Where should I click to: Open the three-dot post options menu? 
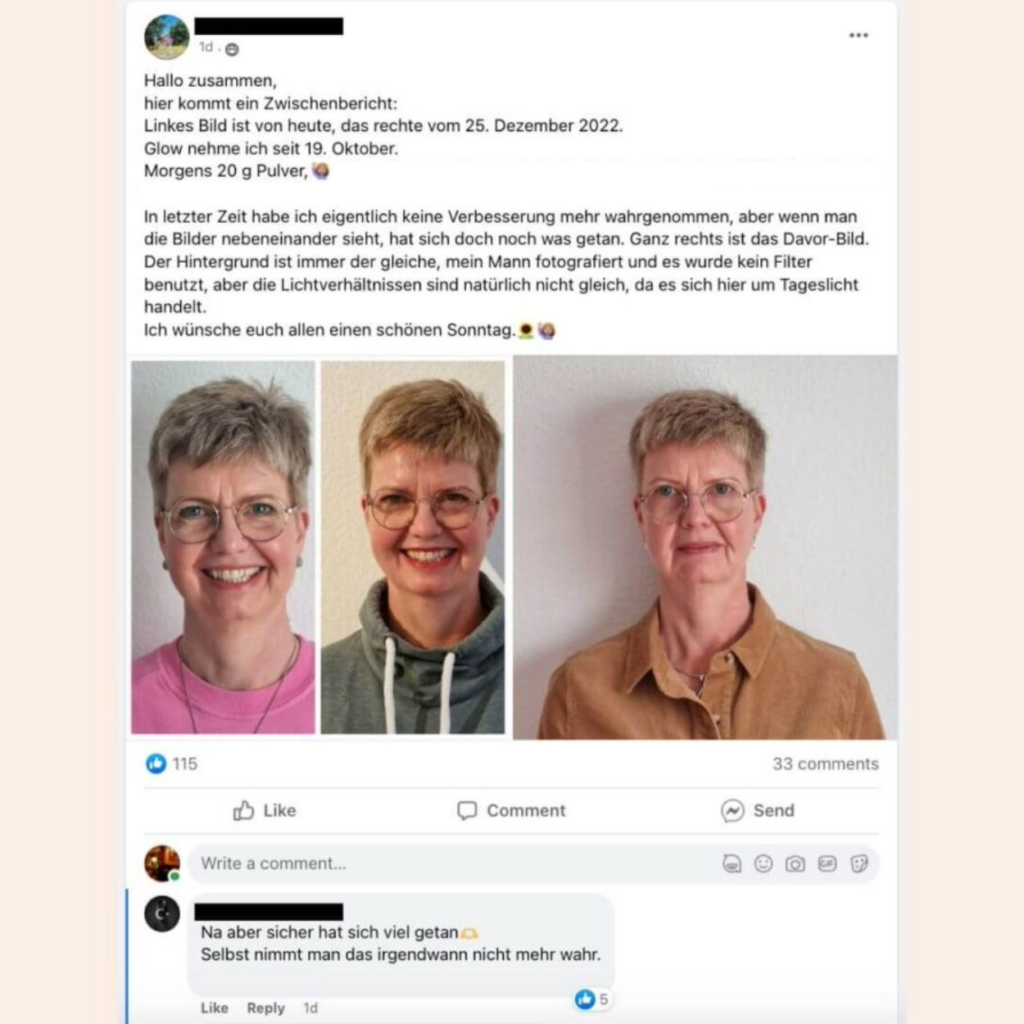coord(858,35)
